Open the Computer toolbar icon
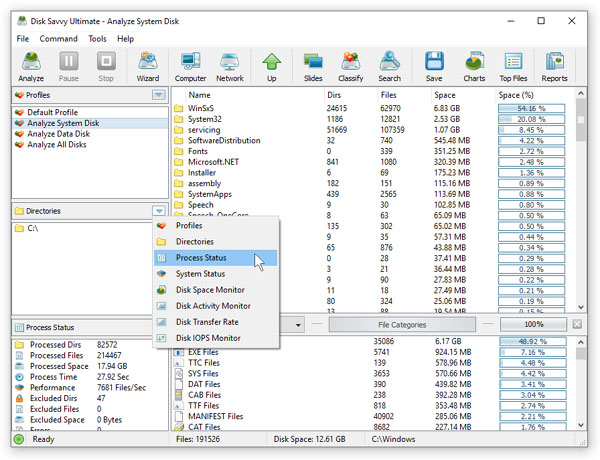The height and width of the screenshot is (460, 600). tap(190, 67)
